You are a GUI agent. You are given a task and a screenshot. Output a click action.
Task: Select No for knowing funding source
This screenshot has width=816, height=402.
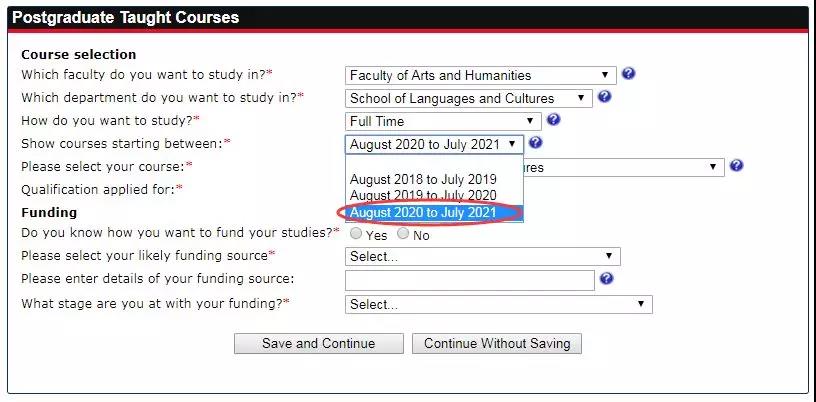pyautogui.click(x=403, y=235)
